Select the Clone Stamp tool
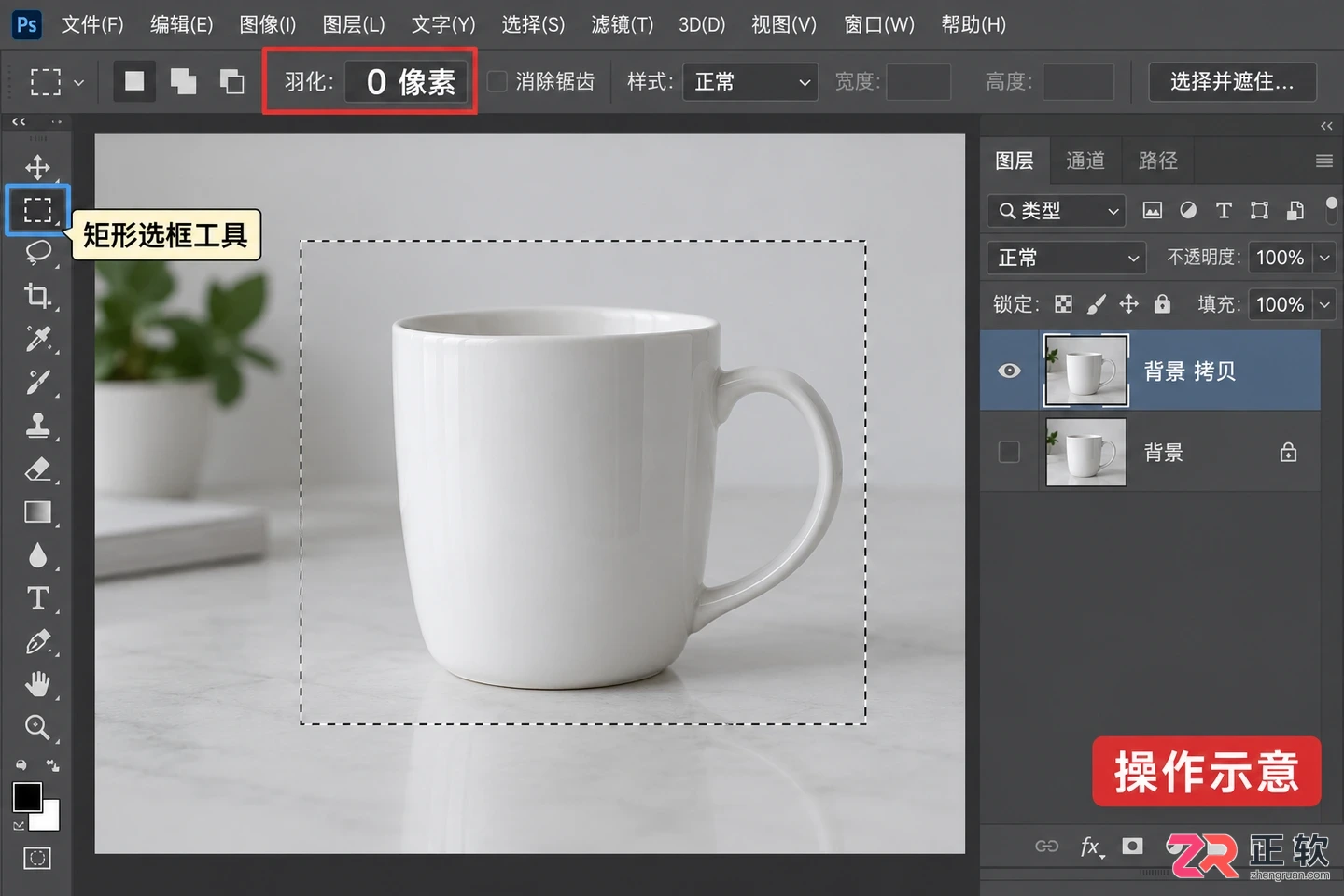The image size is (1344, 896). (x=37, y=426)
